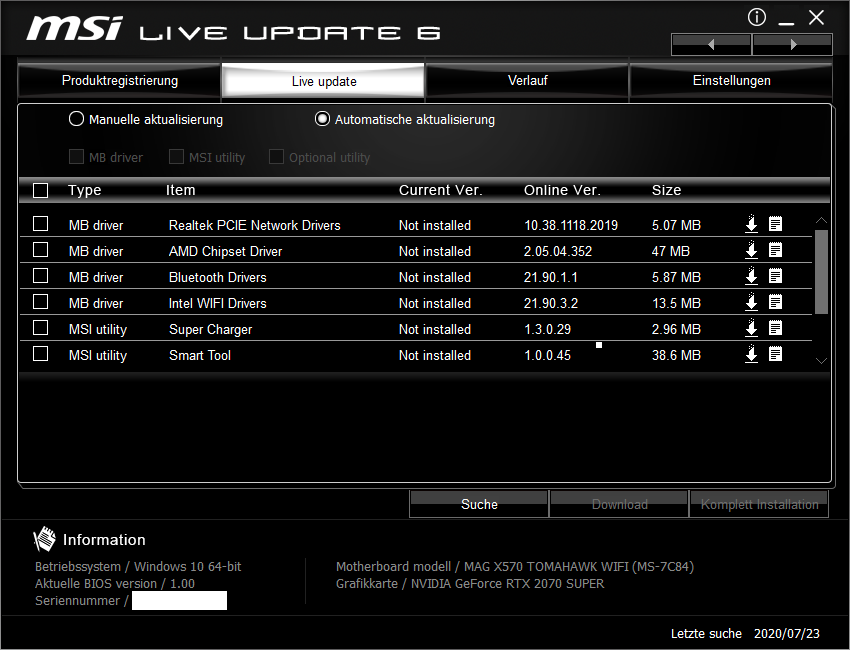Click the left arrow navigation button
850x650 pixels.
[711, 44]
